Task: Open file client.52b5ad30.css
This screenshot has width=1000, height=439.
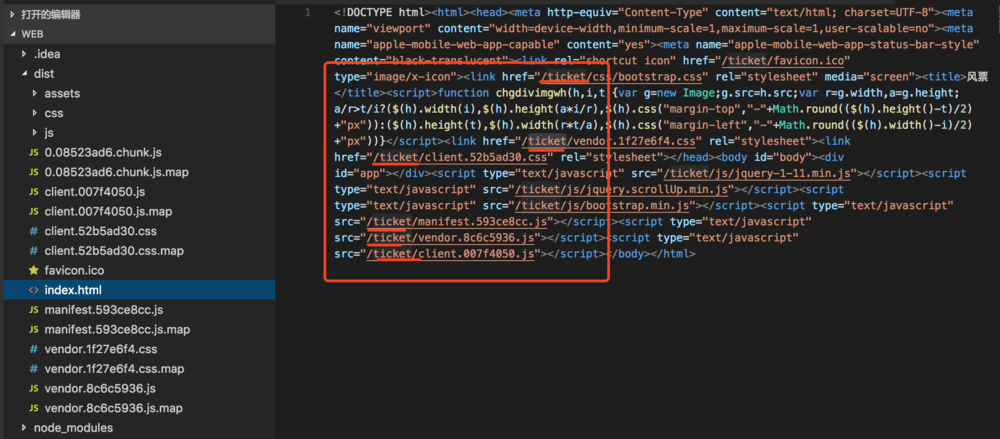Action: 100,231
